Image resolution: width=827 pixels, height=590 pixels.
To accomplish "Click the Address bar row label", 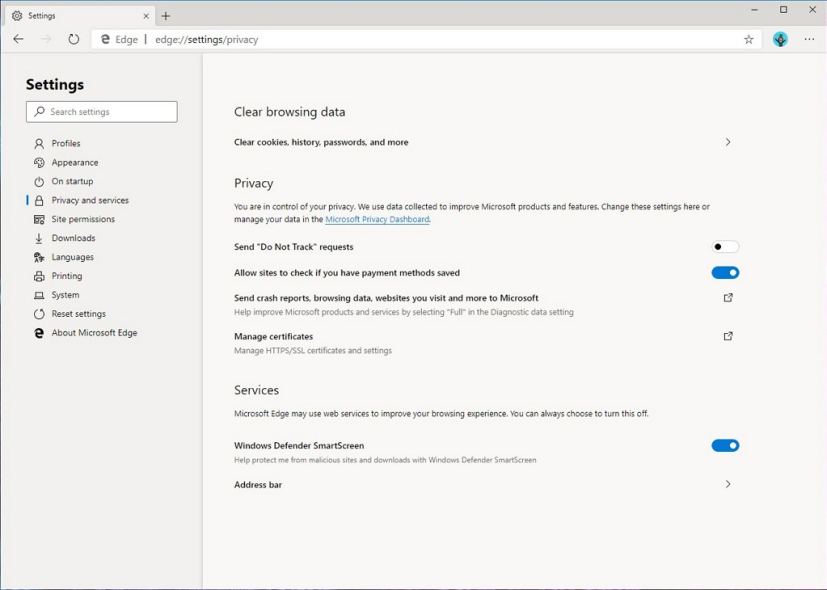I will pos(258,485).
